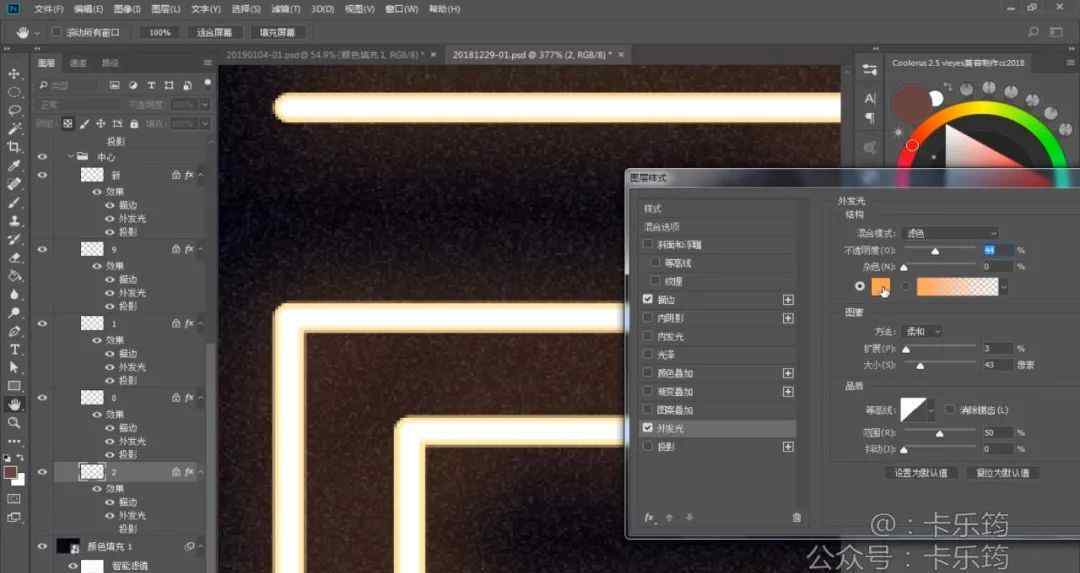Collapse effects arrow on layer 1
The width and height of the screenshot is (1080, 573).
[200, 324]
